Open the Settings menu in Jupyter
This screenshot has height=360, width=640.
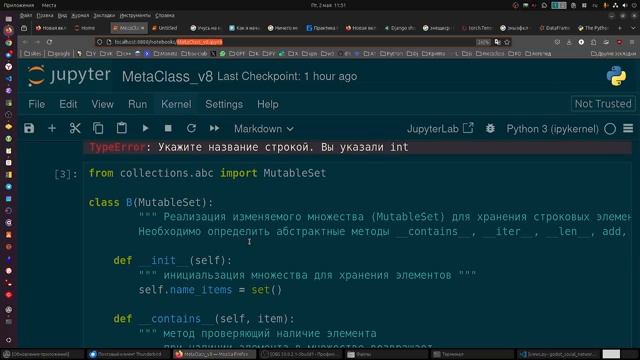[x=224, y=104]
